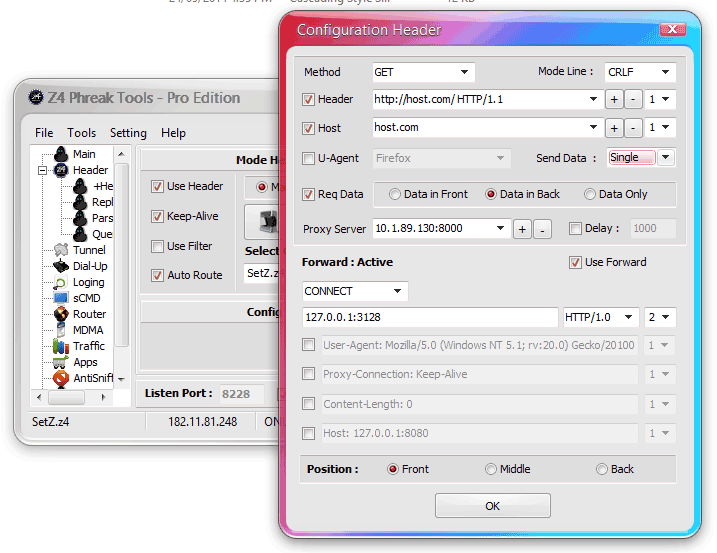Image resolution: width=717 pixels, height=553 pixels.
Task: Toggle the Keep-Alive checkbox in main window
Action: 157,216
